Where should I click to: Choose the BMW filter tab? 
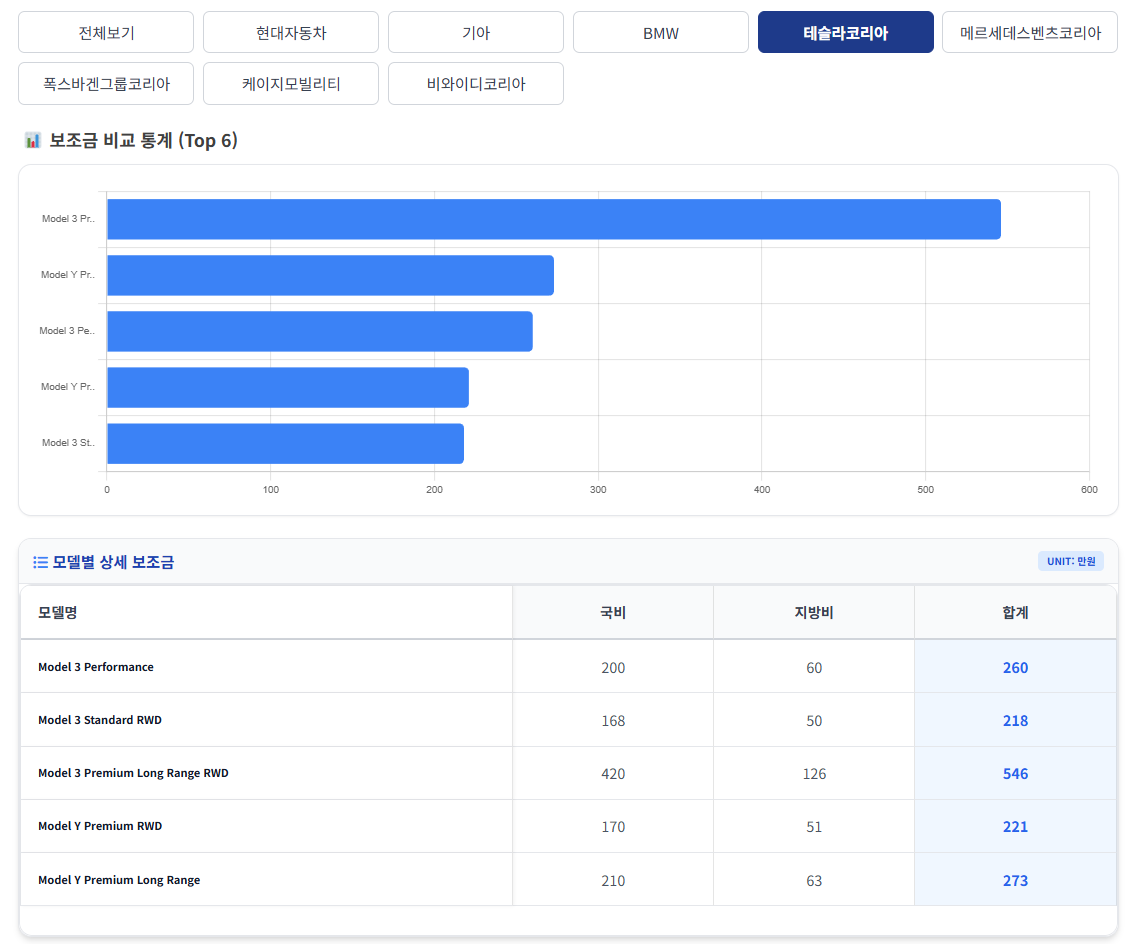point(660,33)
